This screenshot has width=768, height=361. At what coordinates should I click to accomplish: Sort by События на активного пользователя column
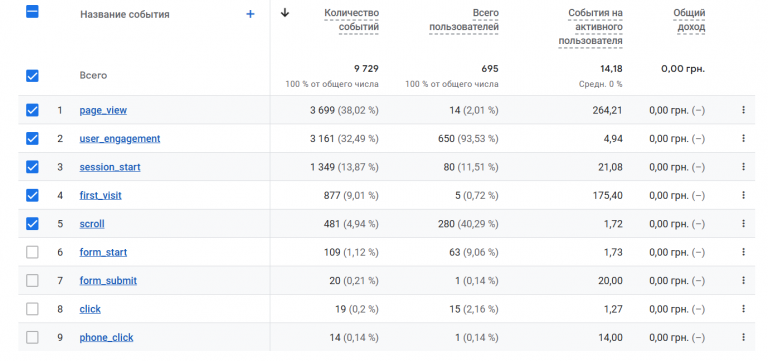[x=590, y=27]
